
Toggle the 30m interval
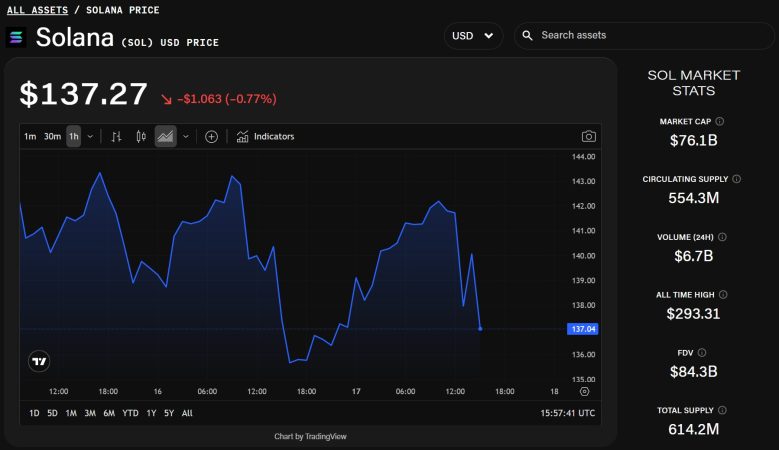tap(52, 136)
